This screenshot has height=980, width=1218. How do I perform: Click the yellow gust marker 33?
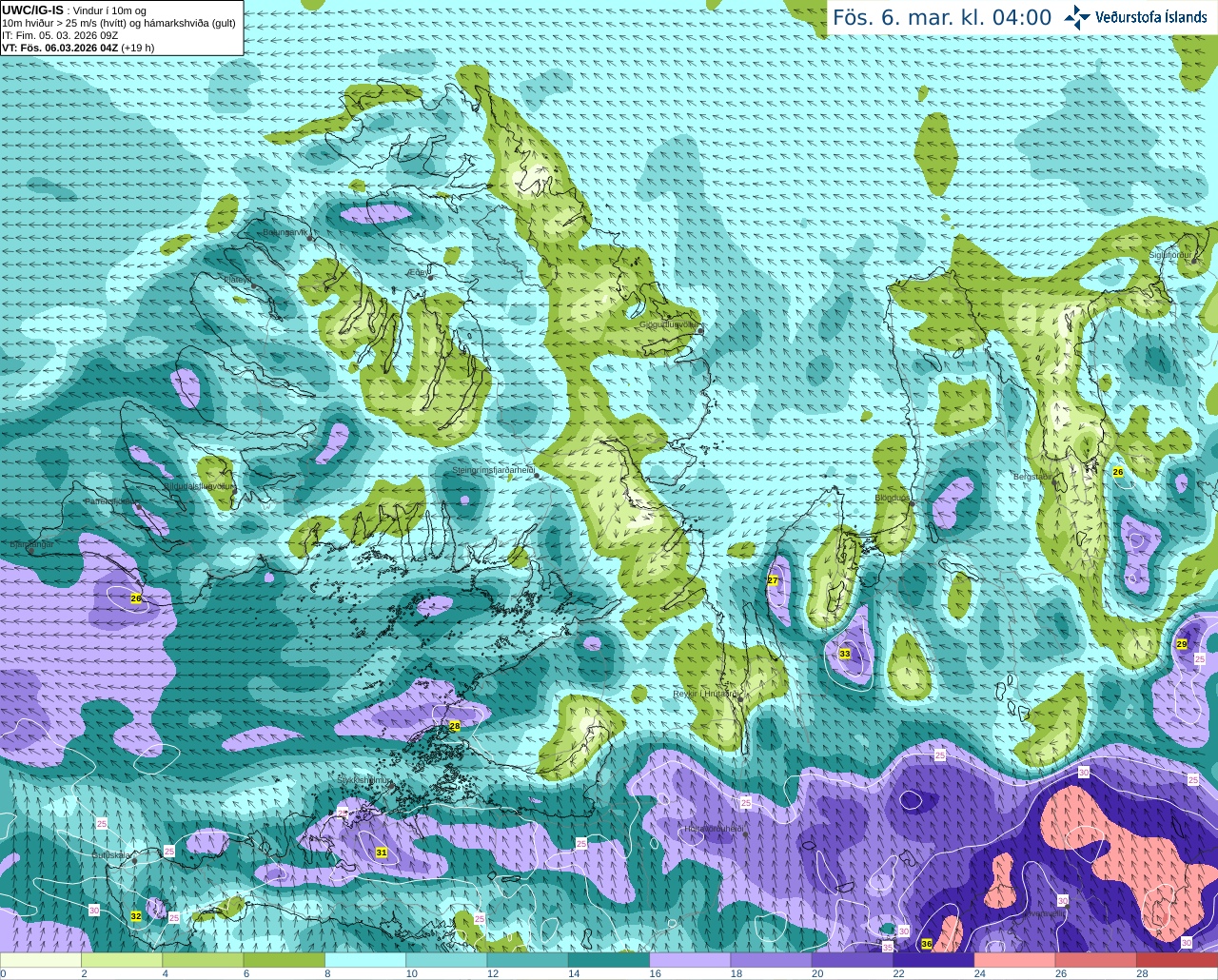(845, 654)
